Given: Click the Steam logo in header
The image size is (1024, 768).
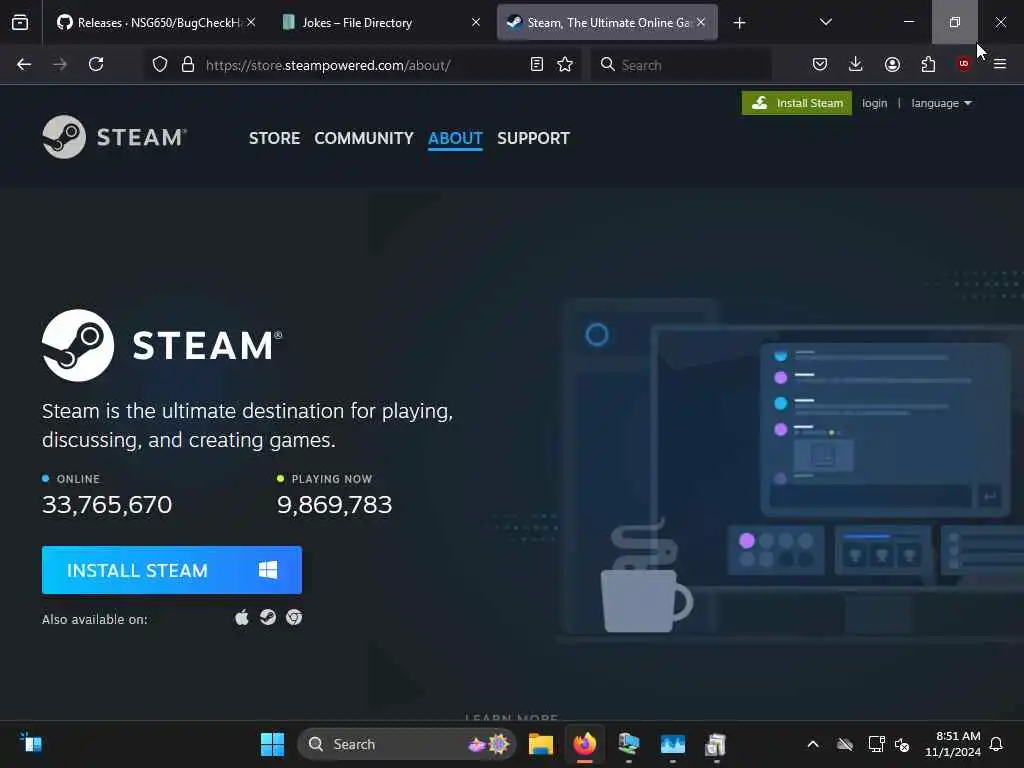Looking at the screenshot, I should pyautogui.click(x=115, y=137).
